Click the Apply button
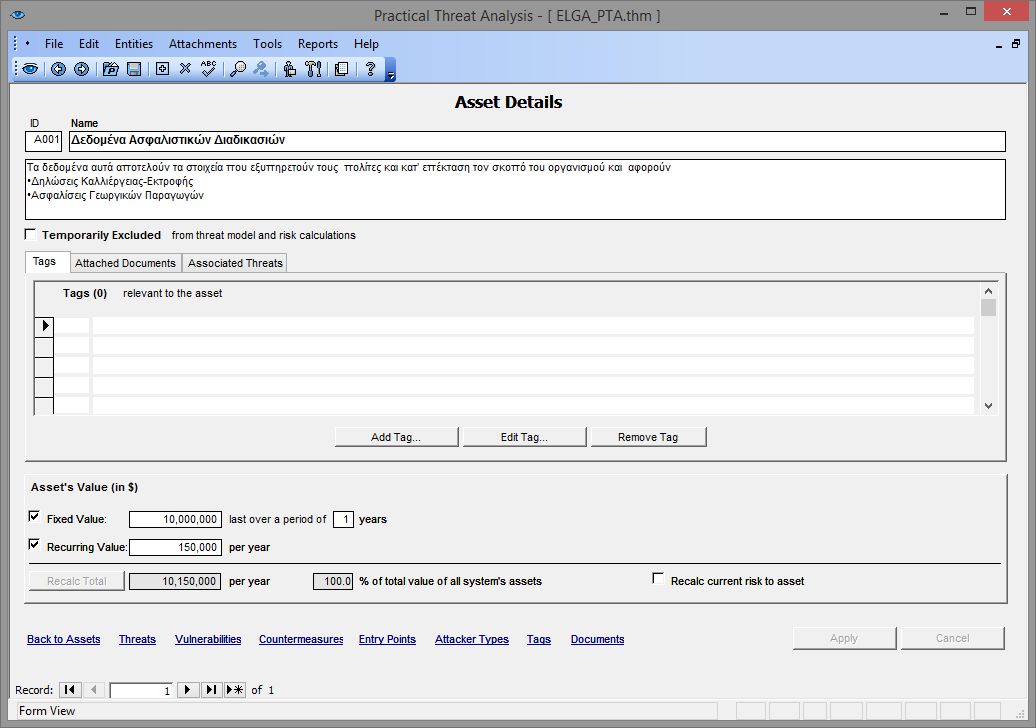This screenshot has width=1036, height=728. point(844,638)
